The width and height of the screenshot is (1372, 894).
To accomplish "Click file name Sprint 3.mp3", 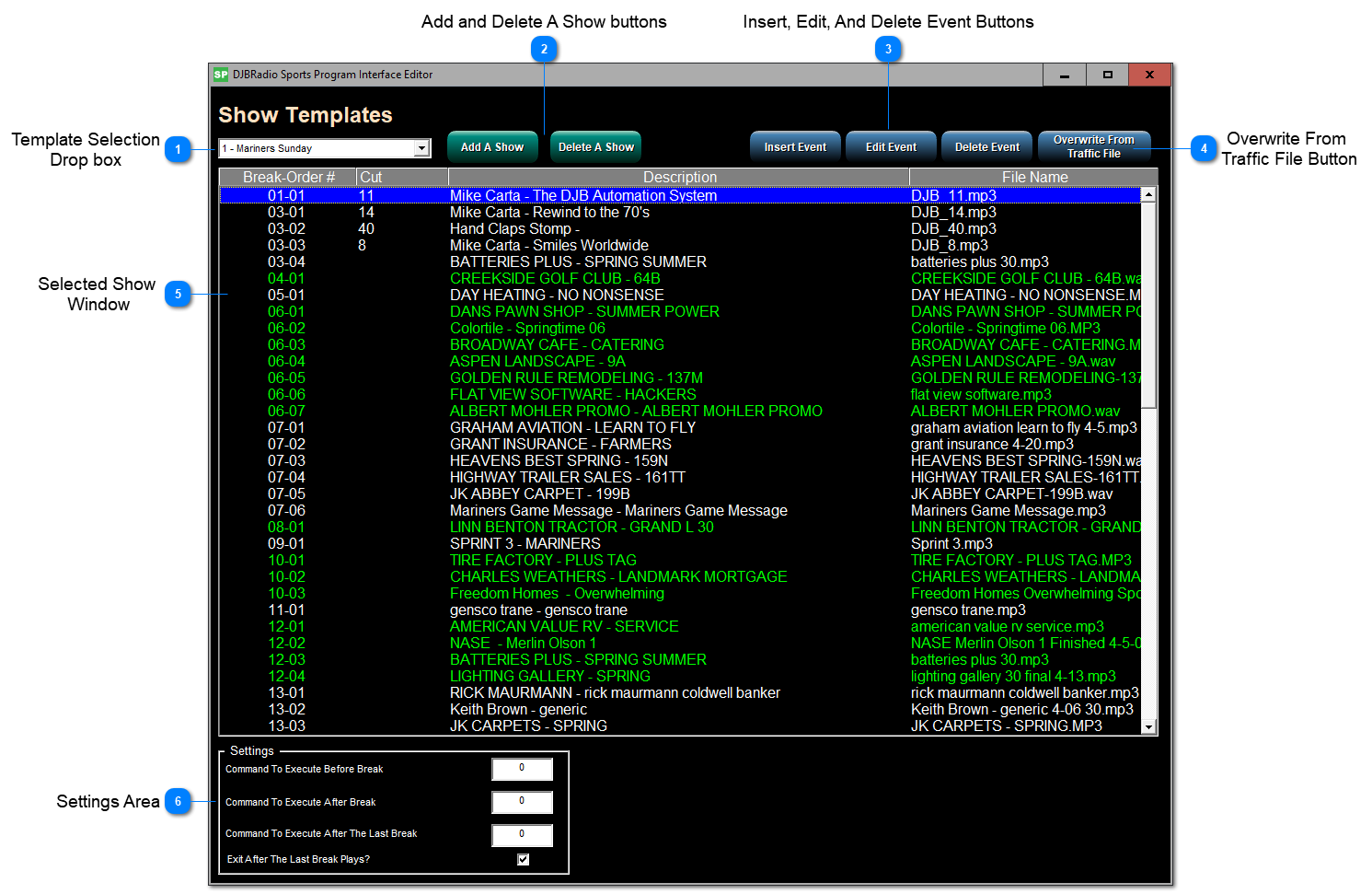I will coord(951,543).
